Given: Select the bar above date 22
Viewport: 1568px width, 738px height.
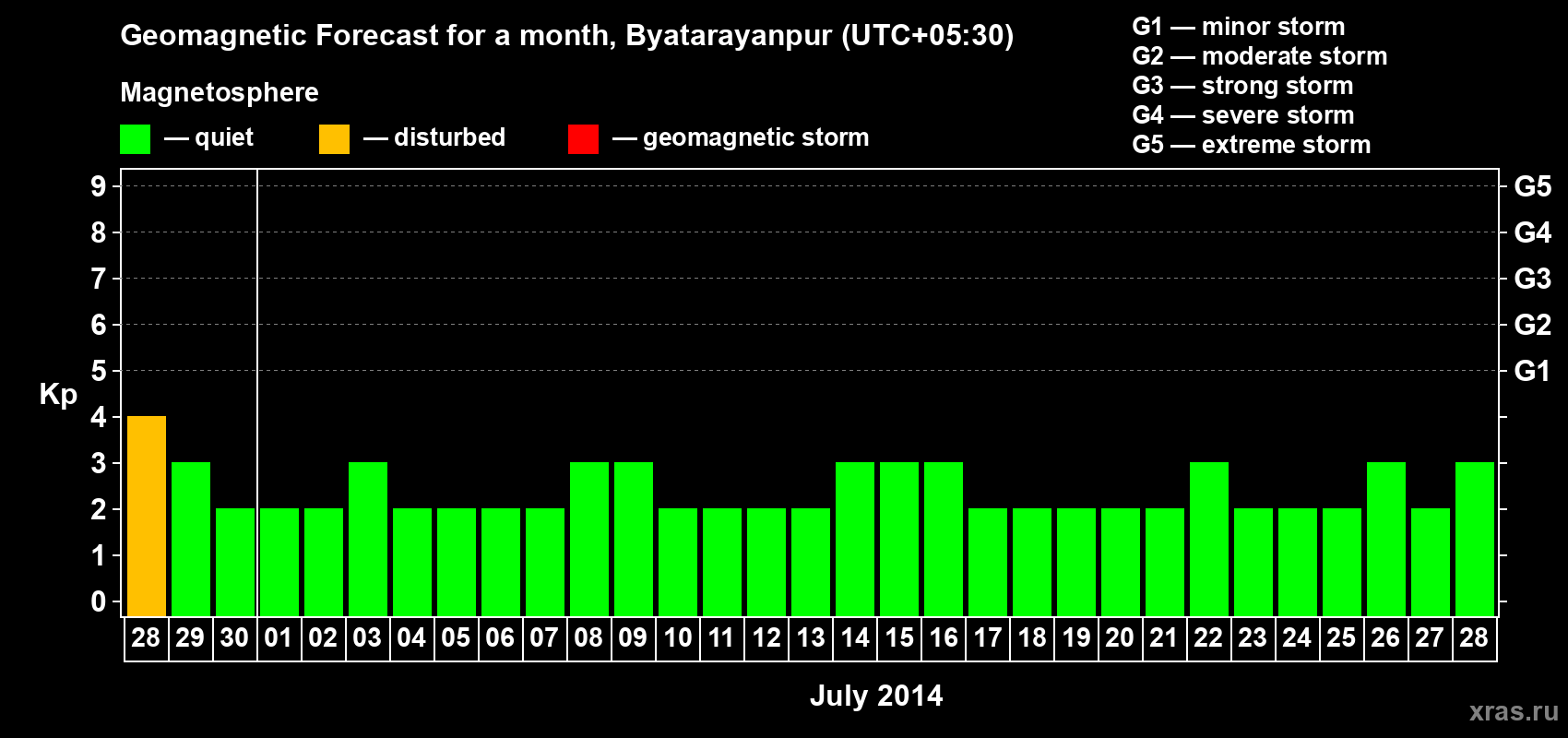Looking at the screenshot, I should tap(1209, 539).
